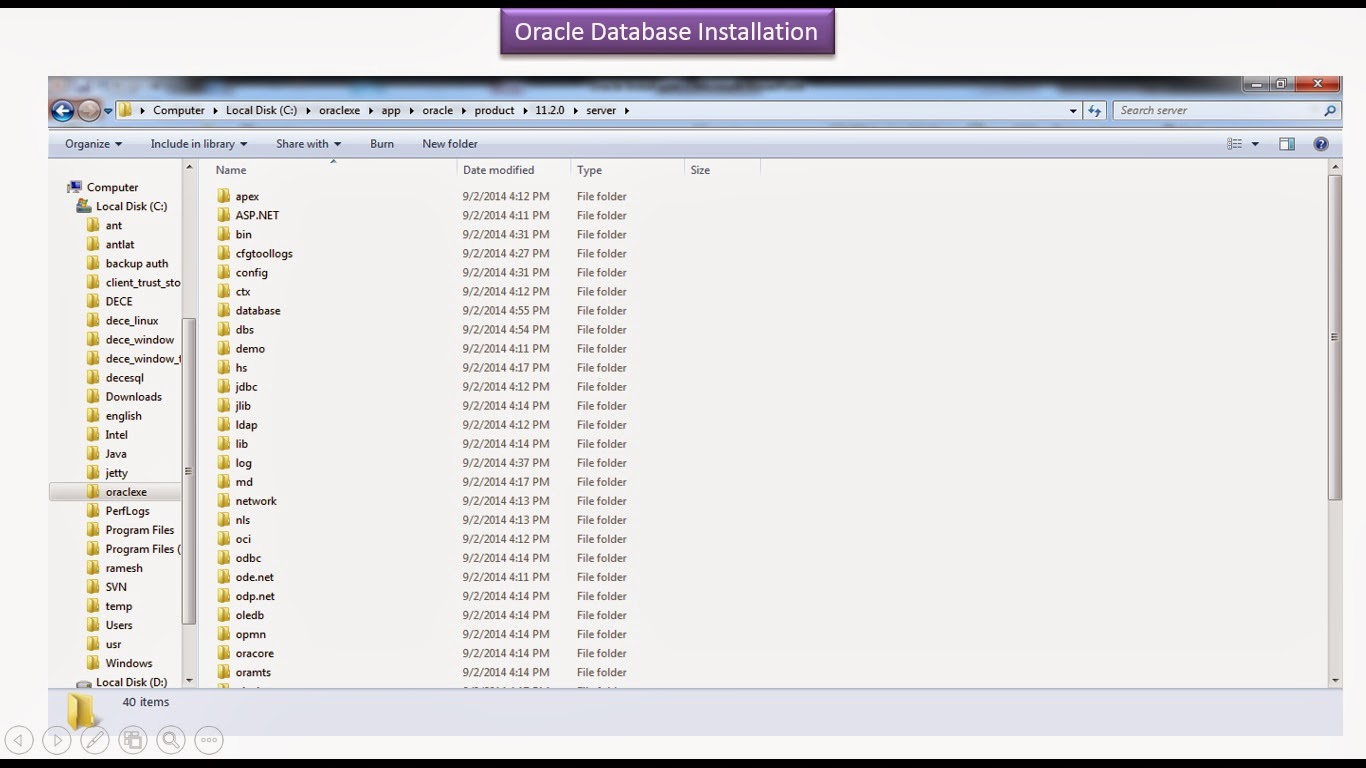Image resolution: width=1366 pixels, height=768 pixels.
Task: Click the refresh icon beside address bar
Action: pos(1095,111)
